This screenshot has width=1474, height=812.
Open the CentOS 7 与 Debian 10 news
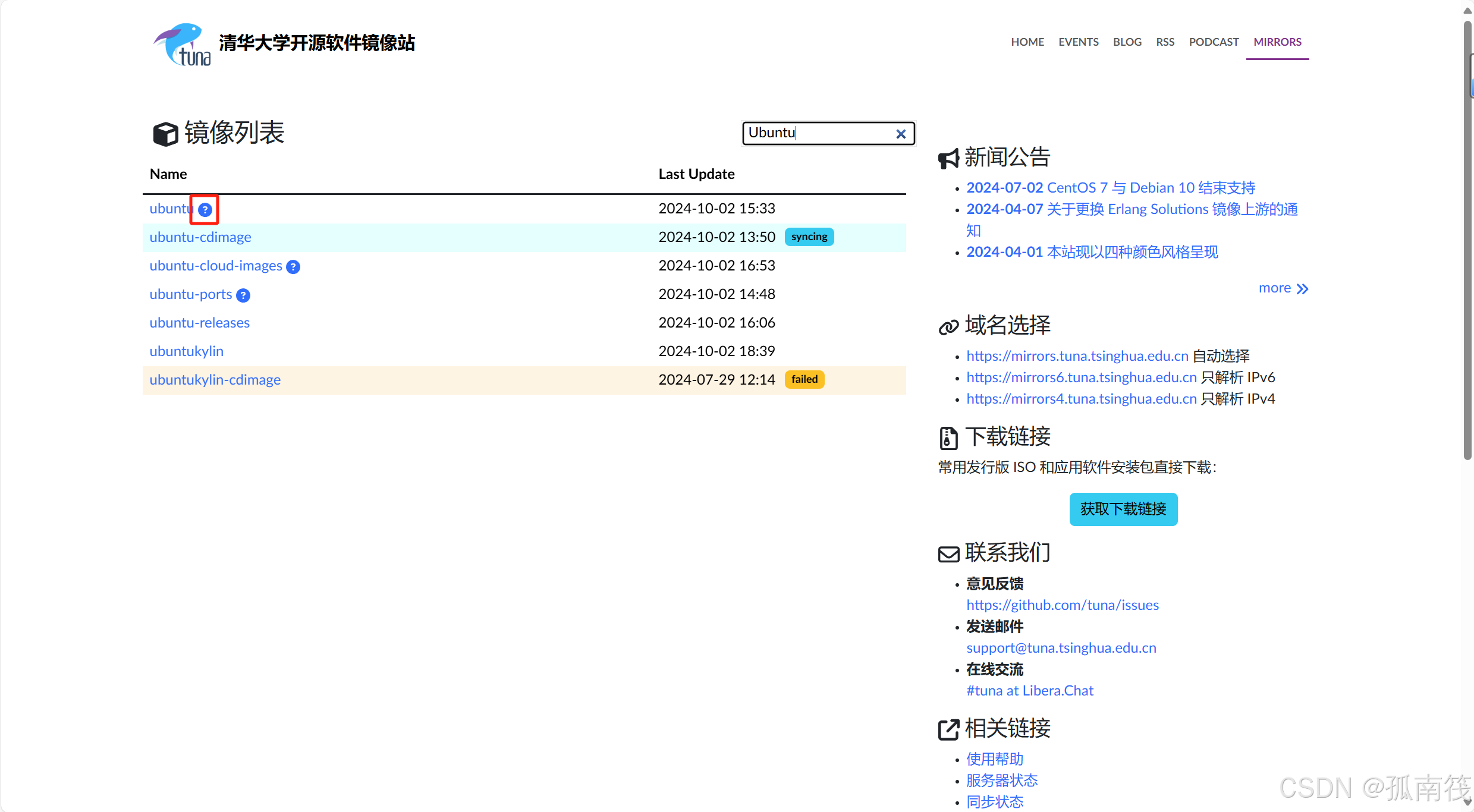point(1111,188)
